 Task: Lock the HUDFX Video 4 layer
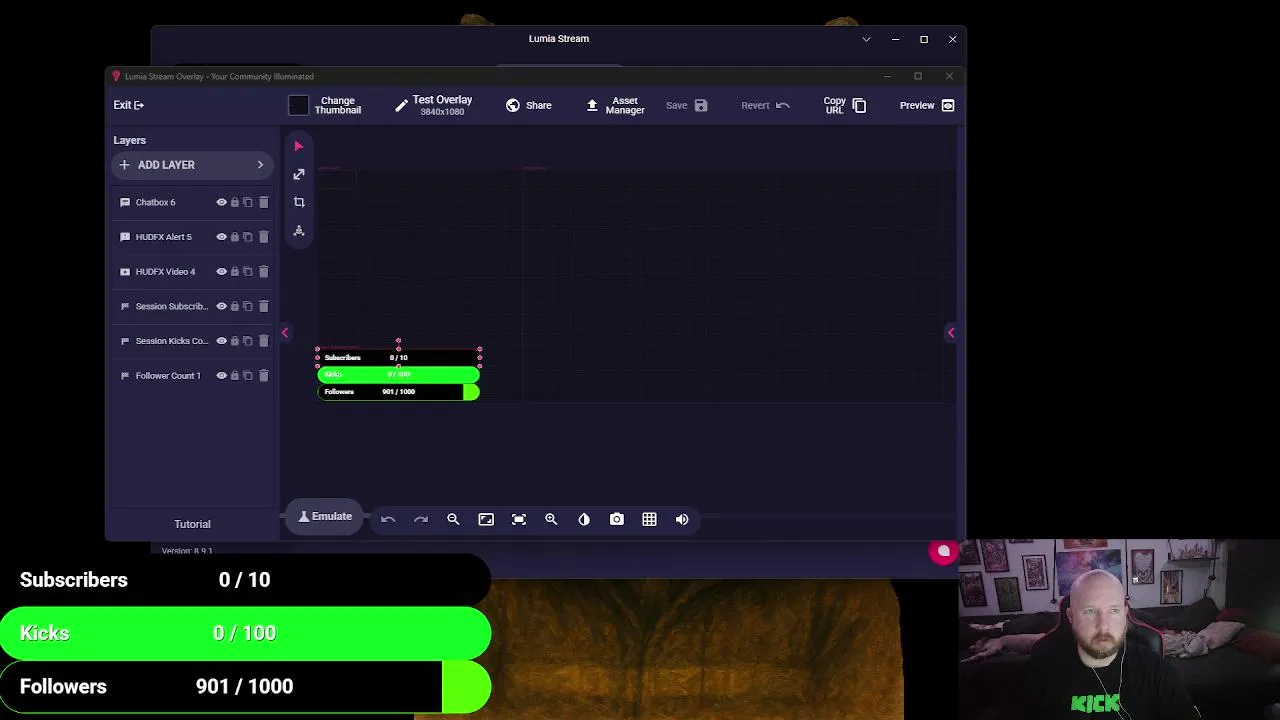(x=235, y=271)
